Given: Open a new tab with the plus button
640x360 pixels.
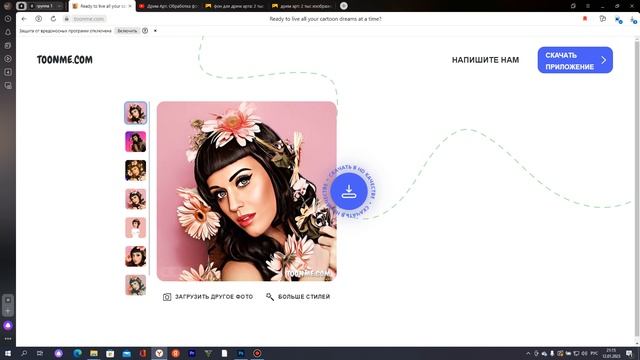Looking at the screenshot, I should [344, 6].
